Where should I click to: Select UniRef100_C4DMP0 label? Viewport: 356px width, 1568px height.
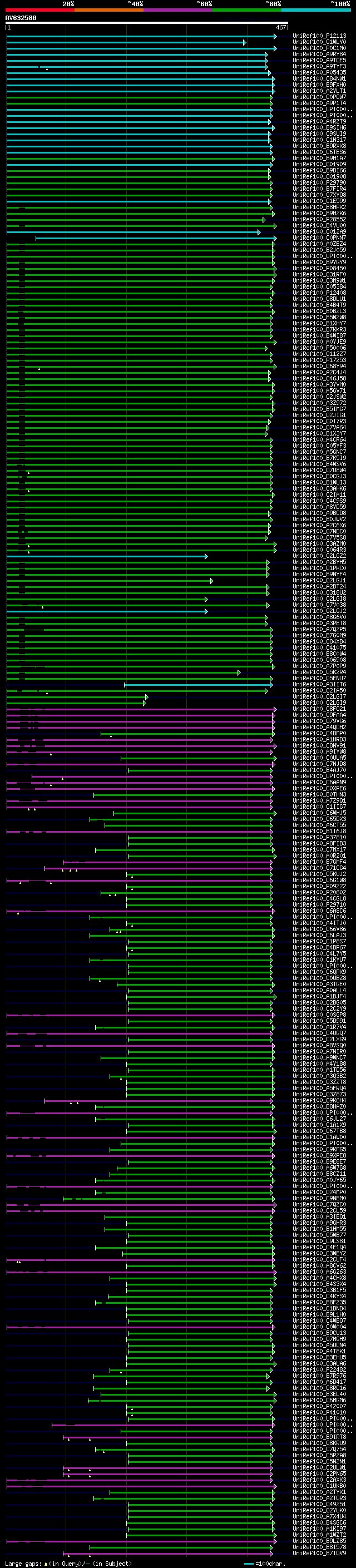pos(319,734)
